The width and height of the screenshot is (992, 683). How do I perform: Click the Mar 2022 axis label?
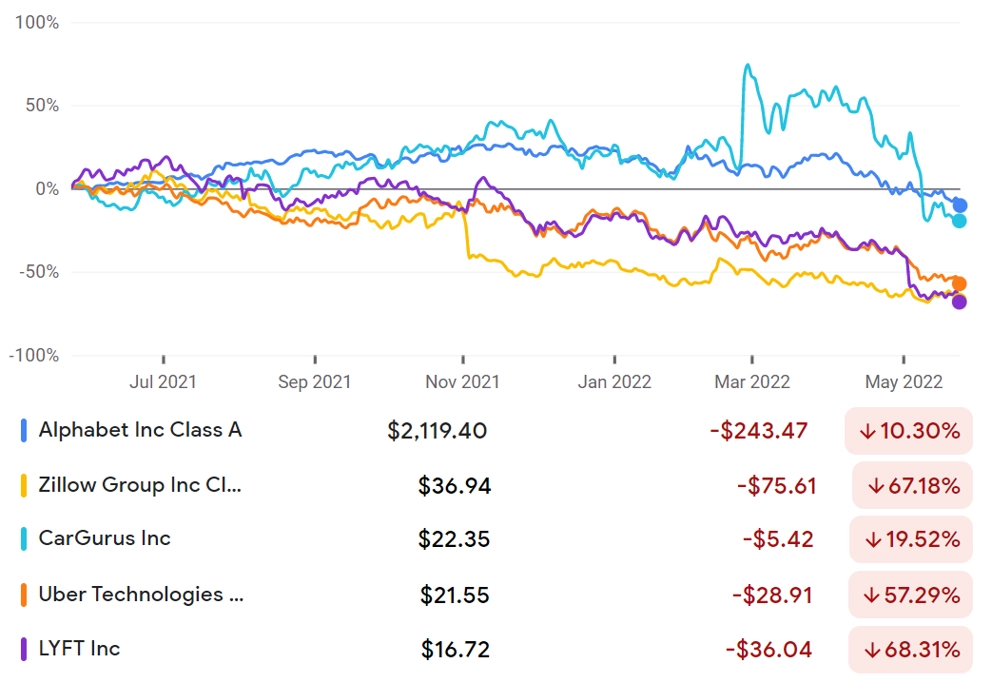752,382
